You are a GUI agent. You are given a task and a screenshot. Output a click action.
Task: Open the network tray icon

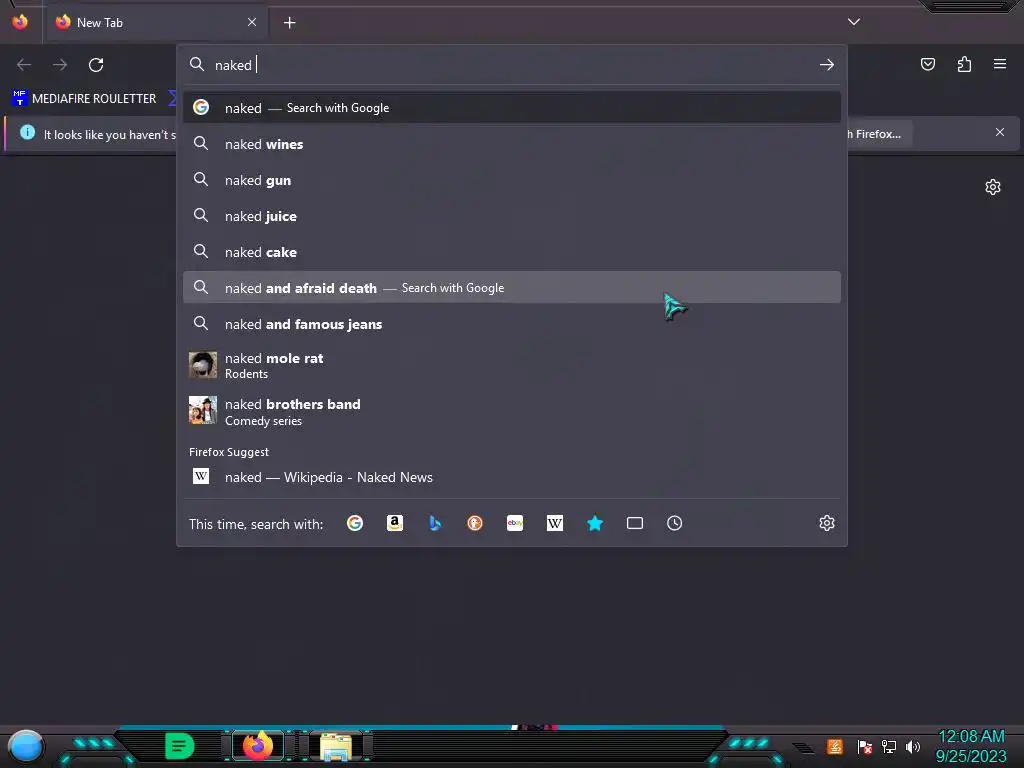click(888, 746)
